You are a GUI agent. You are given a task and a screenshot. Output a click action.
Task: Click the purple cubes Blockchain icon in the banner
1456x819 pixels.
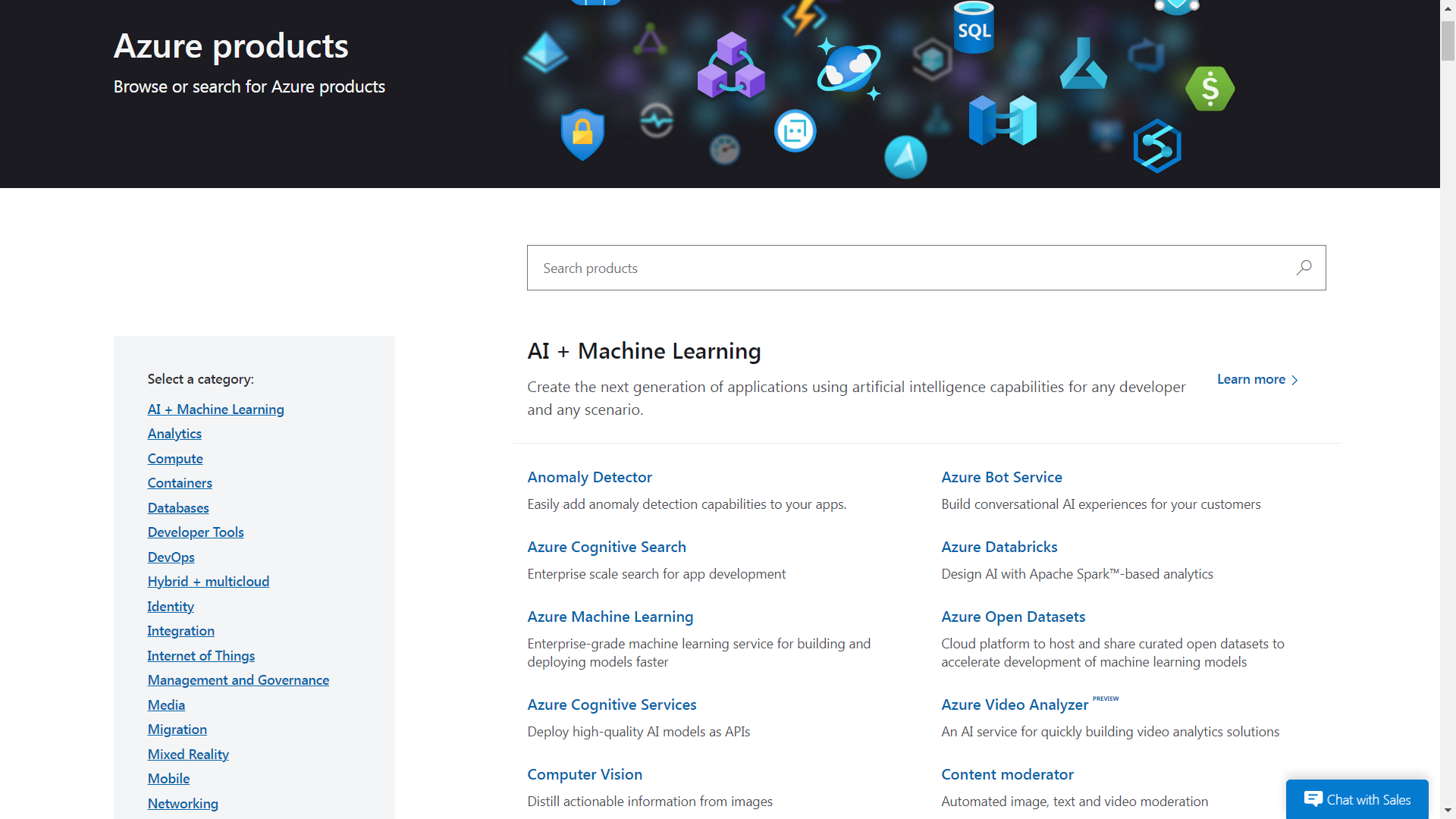pyautogui.click(x=730, y=66)
